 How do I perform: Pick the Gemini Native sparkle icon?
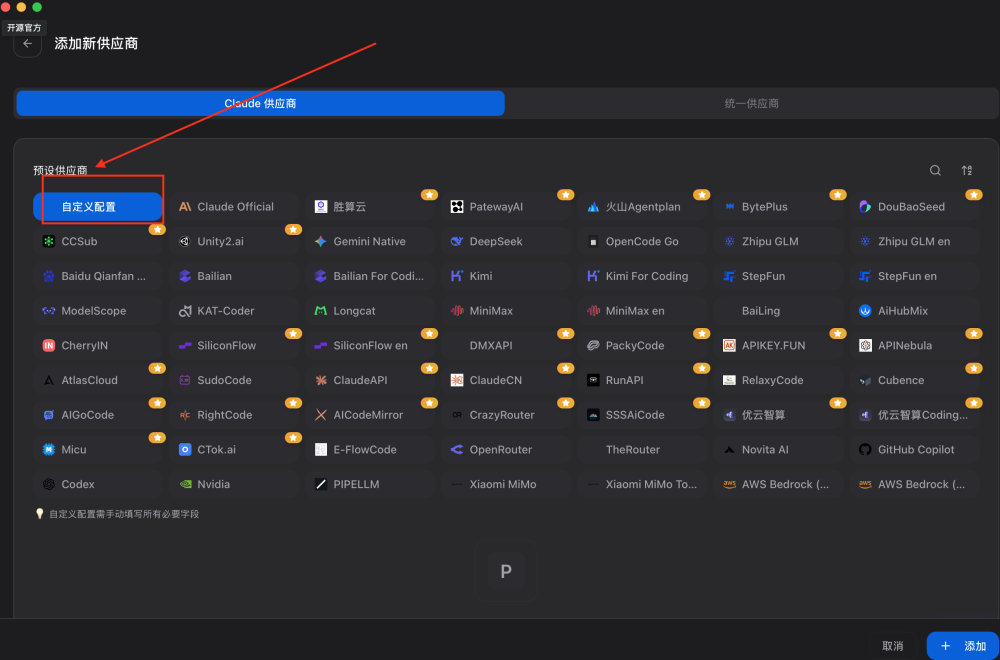tap(321, 242)
